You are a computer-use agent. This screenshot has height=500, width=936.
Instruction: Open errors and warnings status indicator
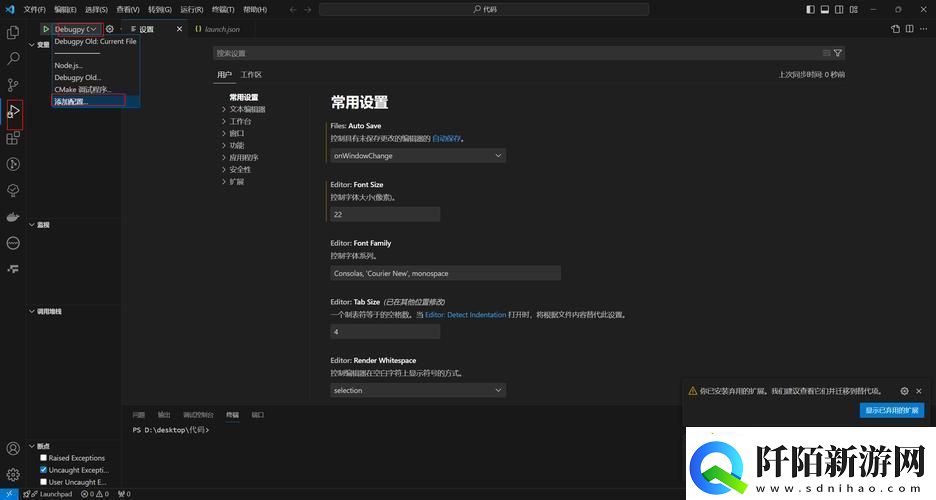(95, 494)
